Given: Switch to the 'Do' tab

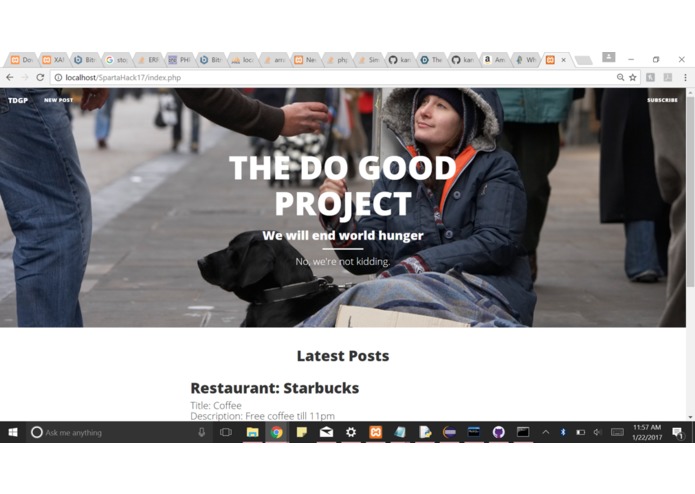Looking at the screenshot, I should (22, 60).
